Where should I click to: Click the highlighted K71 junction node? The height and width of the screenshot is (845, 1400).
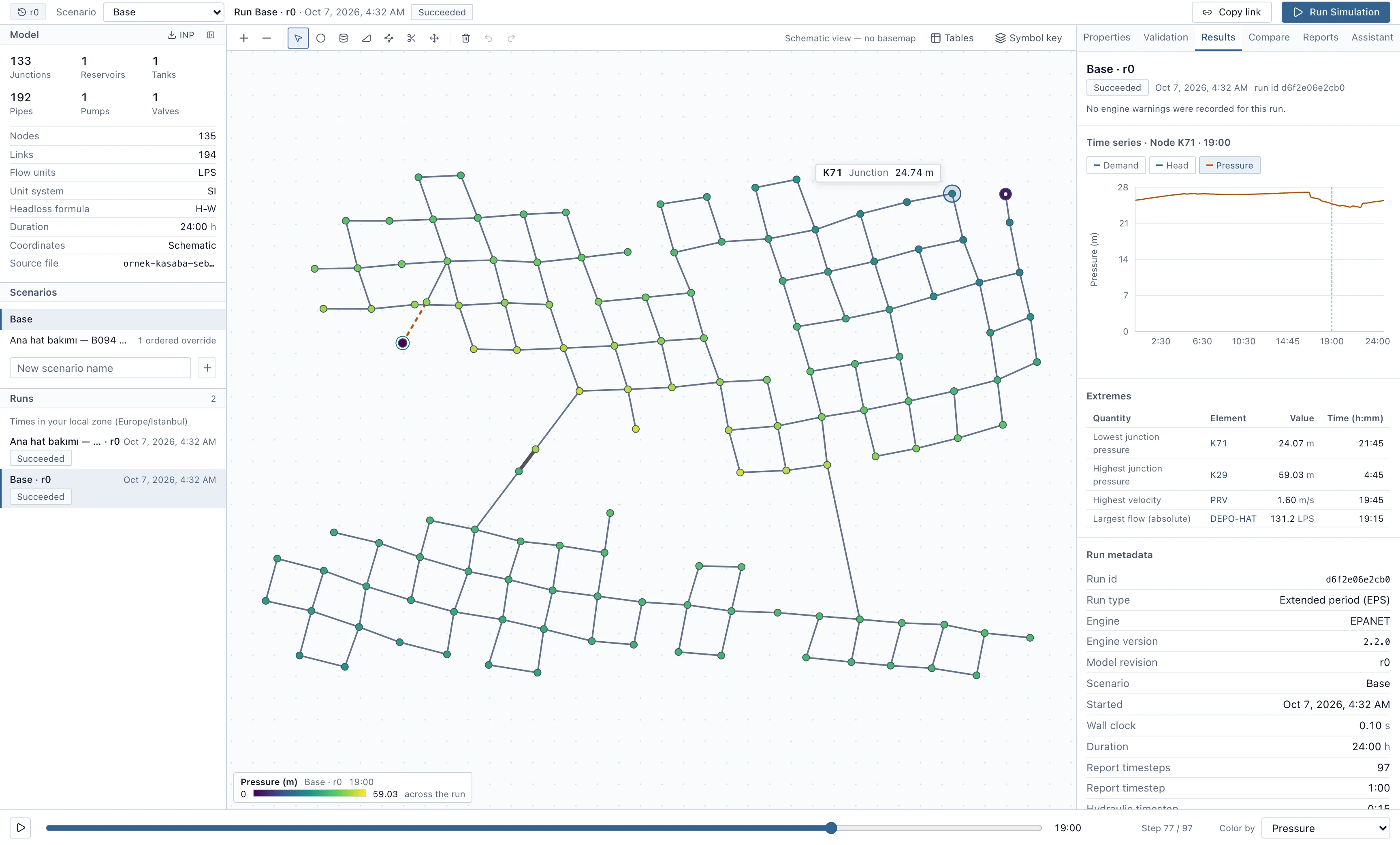click(x=952, y=194)
